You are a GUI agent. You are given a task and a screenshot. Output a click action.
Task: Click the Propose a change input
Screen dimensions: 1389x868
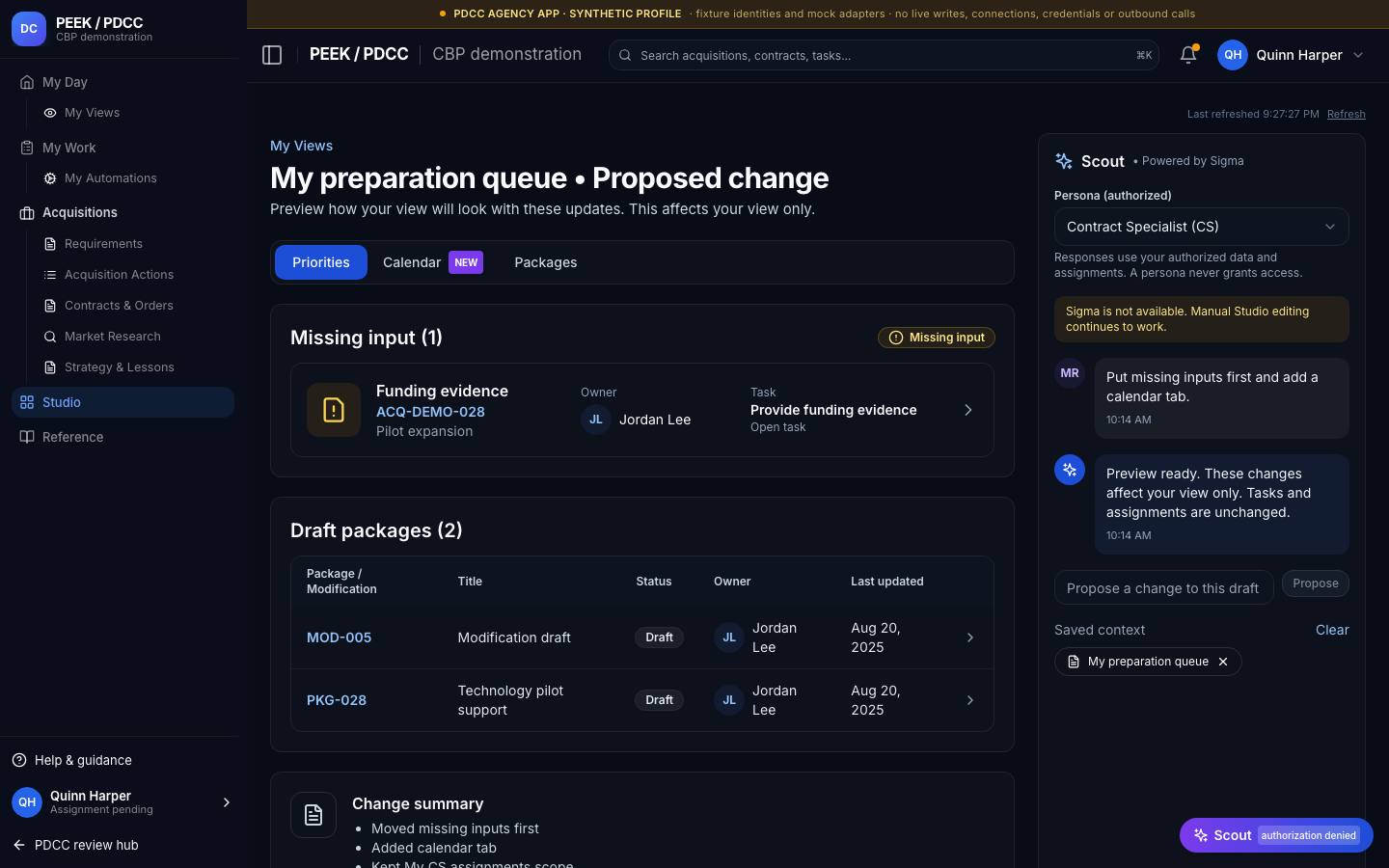click(1163, 588)
